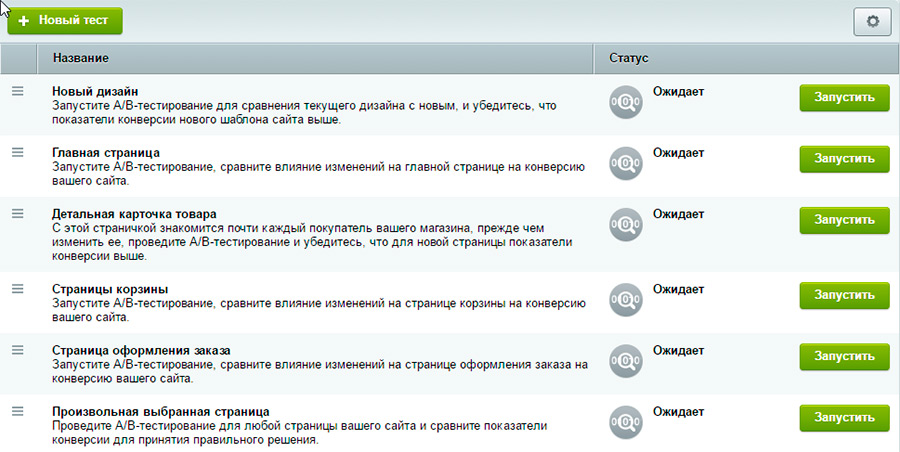The width and height of the screenshot is (900, 452).
Task: Click the Название column header
Action: [80, 59]
